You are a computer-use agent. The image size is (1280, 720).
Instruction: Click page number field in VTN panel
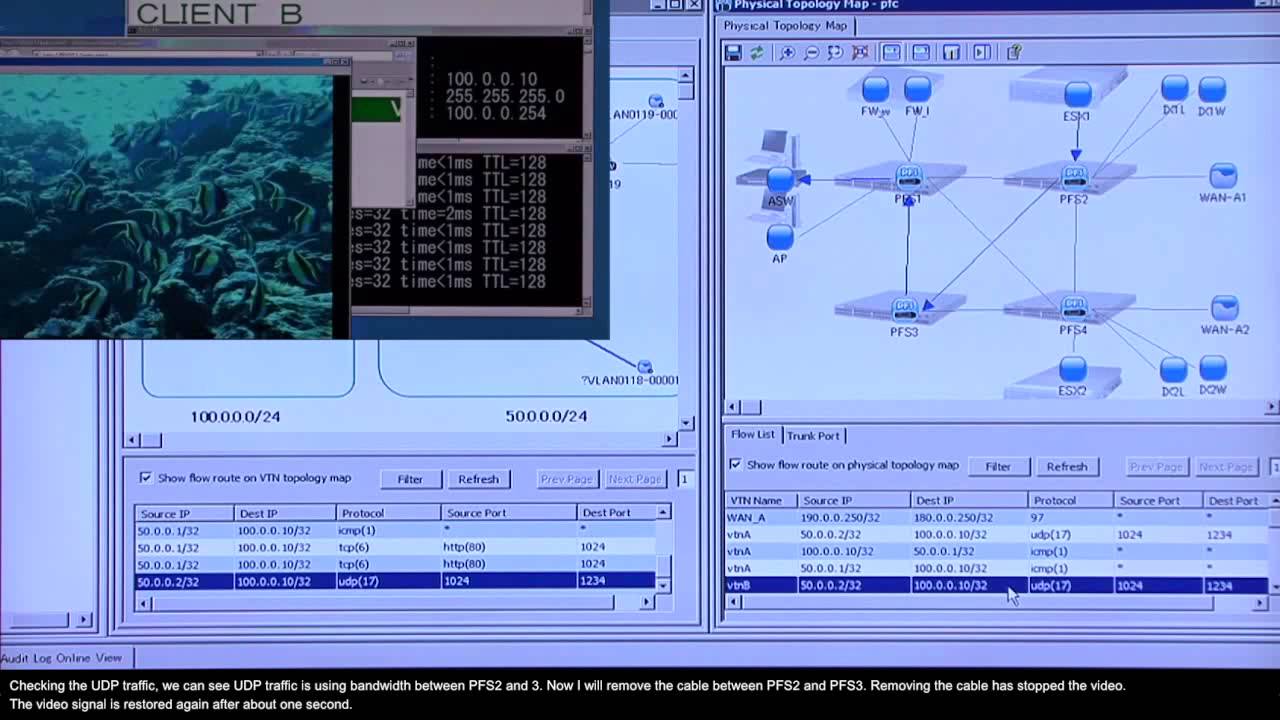[x=685, y=479]
